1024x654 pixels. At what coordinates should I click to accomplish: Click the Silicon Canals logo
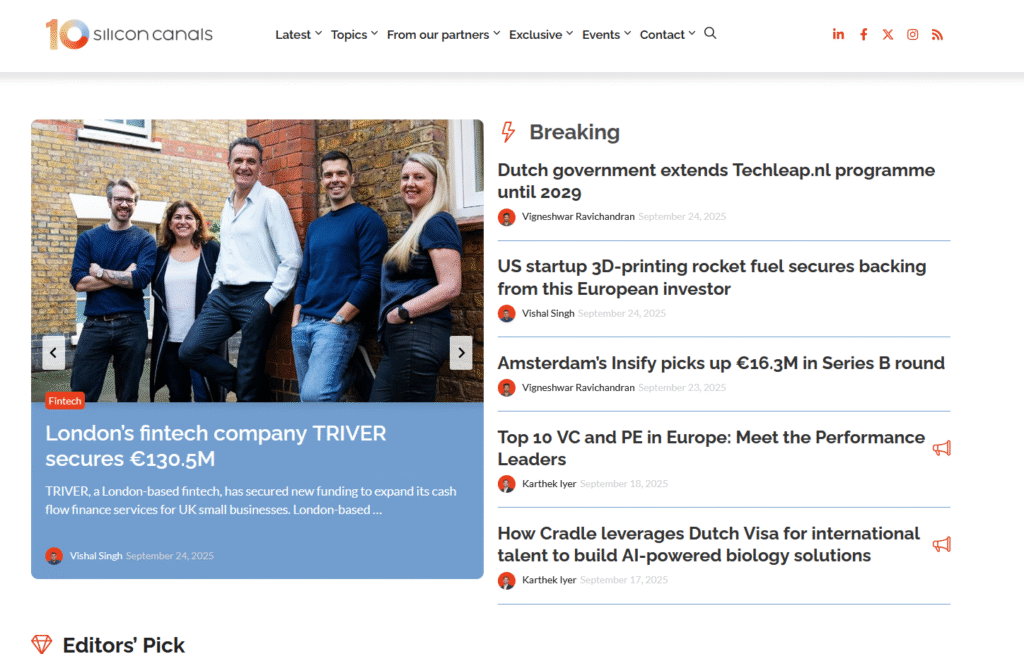(129, 34)
